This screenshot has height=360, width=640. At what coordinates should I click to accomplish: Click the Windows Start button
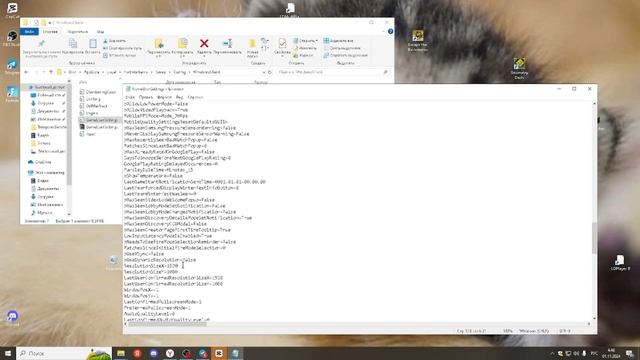8,353
